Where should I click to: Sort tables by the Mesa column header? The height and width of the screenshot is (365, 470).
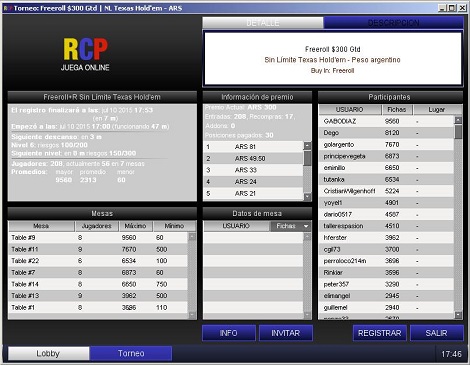(x=41, y=226)
